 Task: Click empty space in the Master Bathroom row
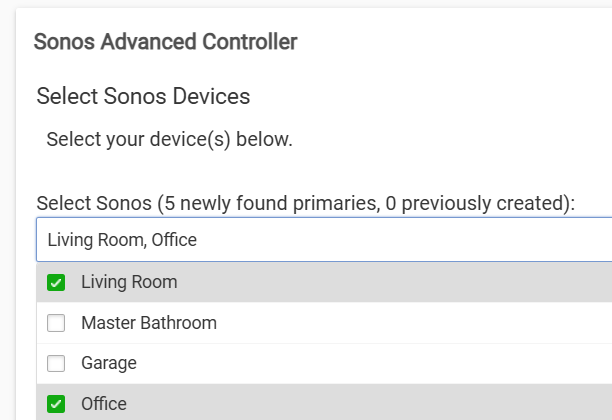pyautogui.click(x=400, y=323)
